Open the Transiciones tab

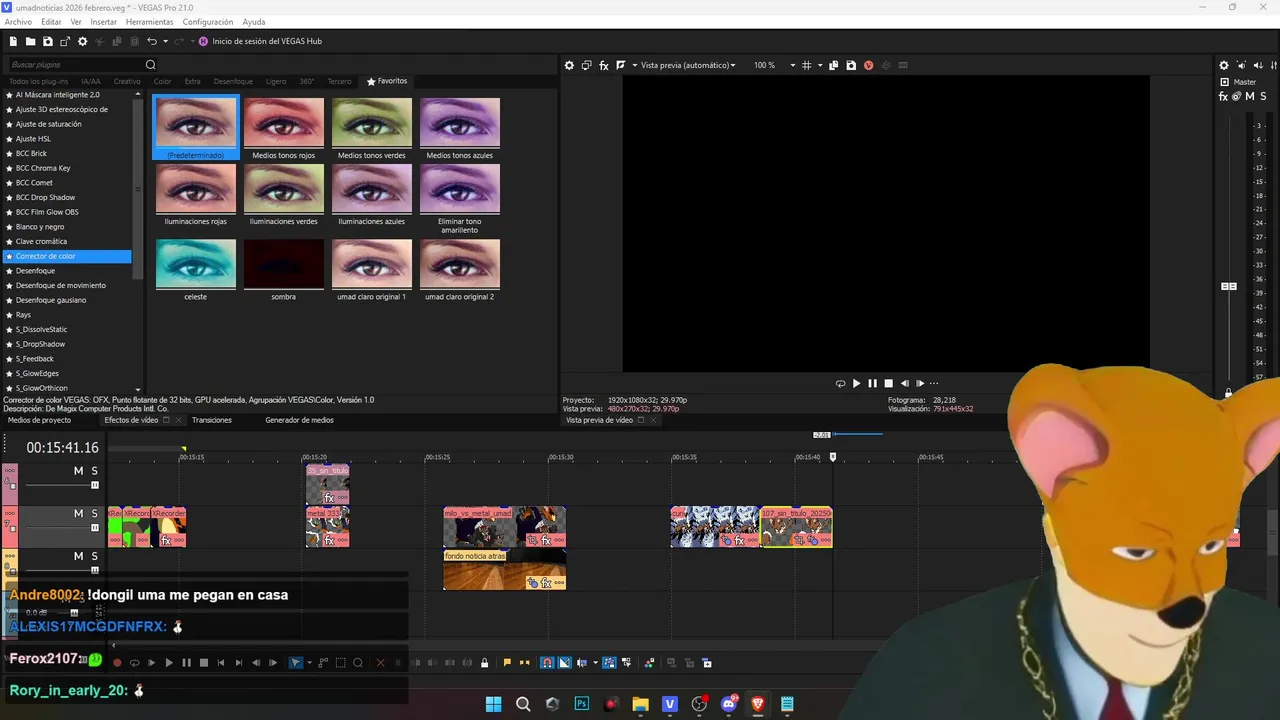(212, 420)
